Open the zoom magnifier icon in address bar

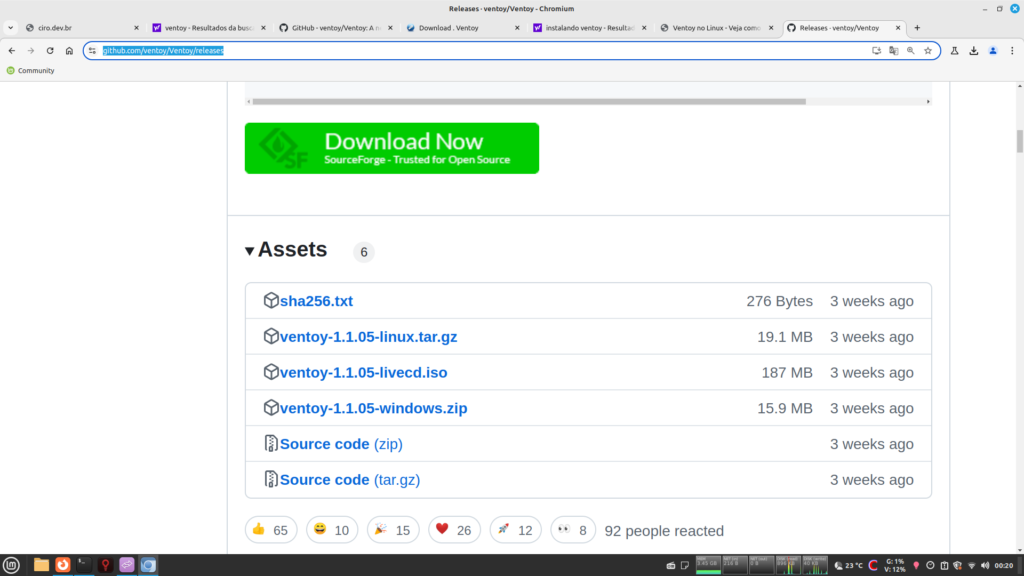(x=911, y=50)
